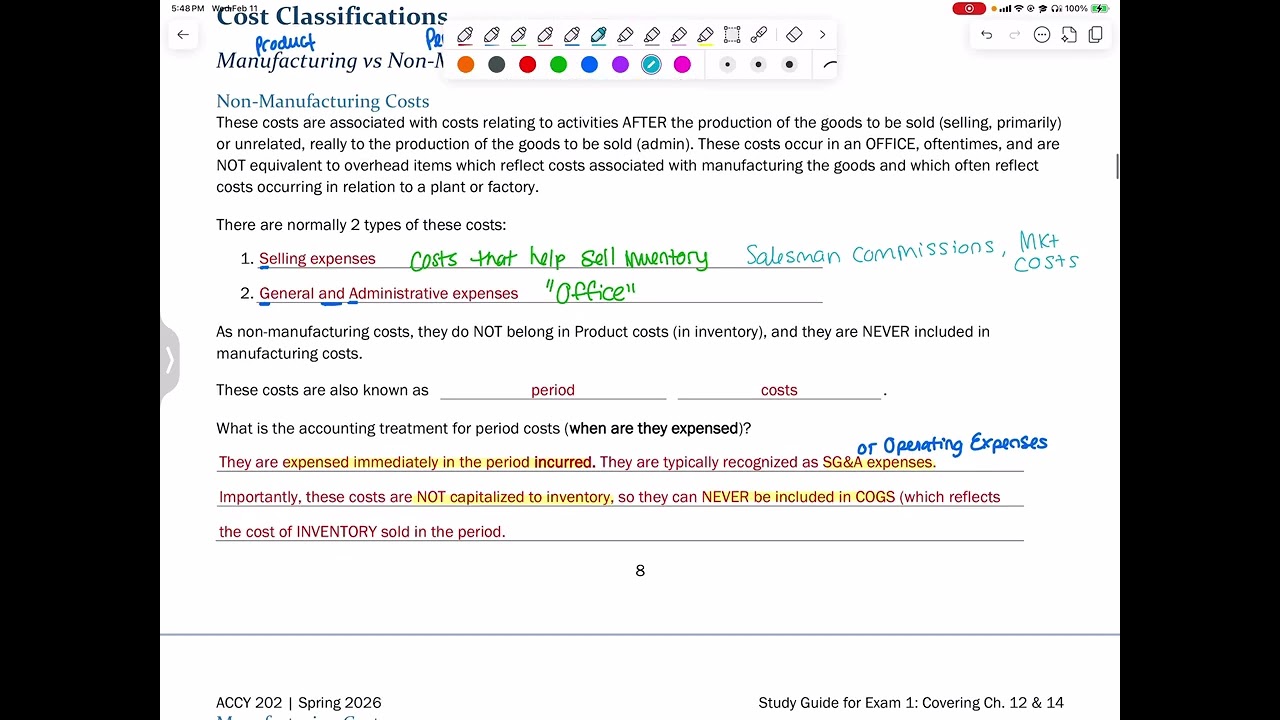Select the link-shaped tool in toolbar
Screen dimensions: 1280x720
(x=759, y=35)
